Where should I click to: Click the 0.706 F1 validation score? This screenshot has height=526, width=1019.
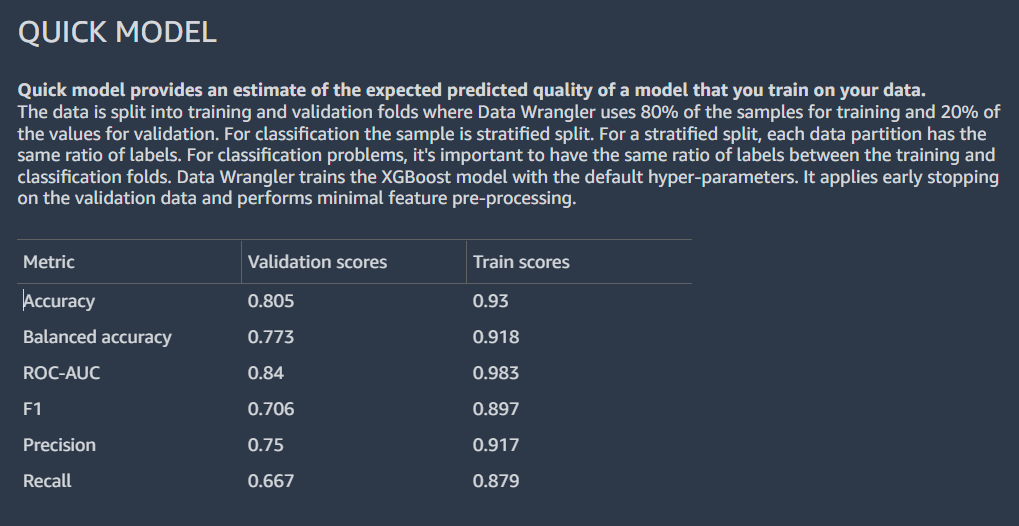click(271, 409)
